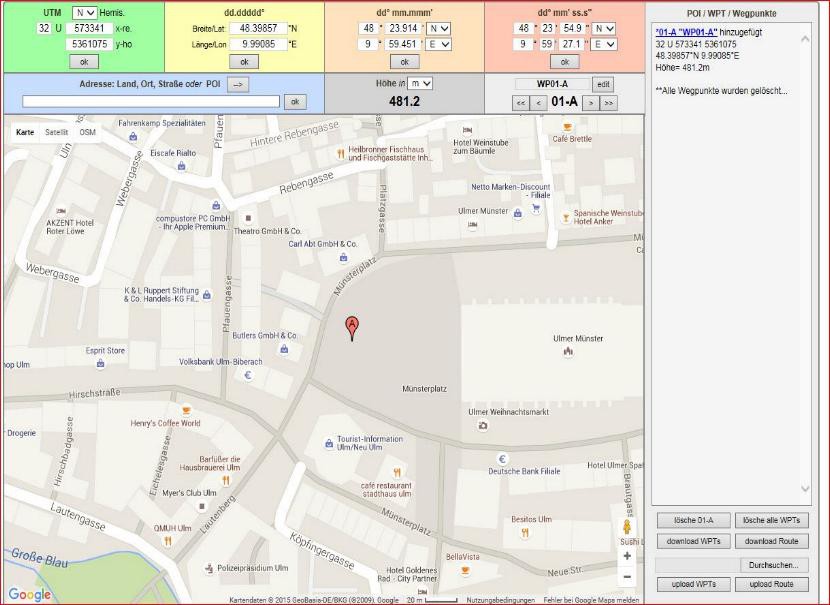Switch map to OSM layer
Screen dimensions: 830x605
pos(88,132)
